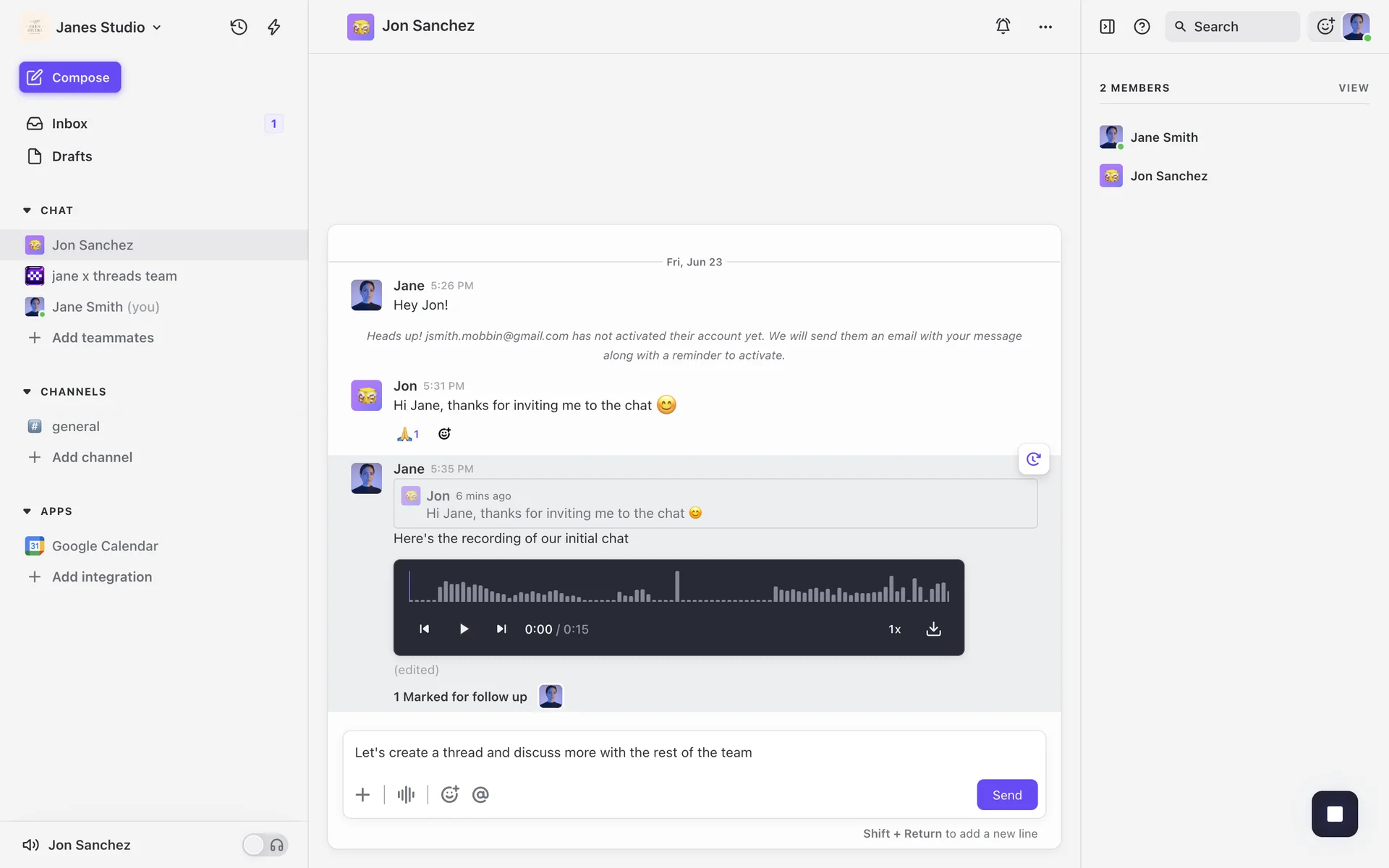Open the notification bell settings
The width and height of the screenshot is (1389, 868).
pyautogui.click(x=1003, y=27)
